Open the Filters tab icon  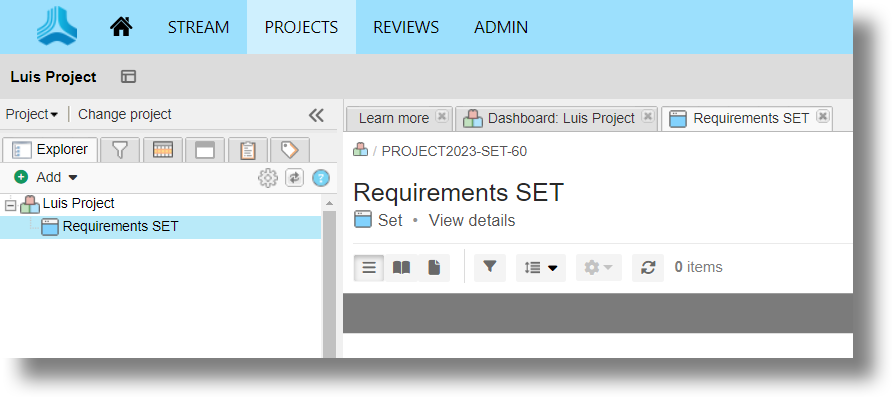[x=120, y=150]
